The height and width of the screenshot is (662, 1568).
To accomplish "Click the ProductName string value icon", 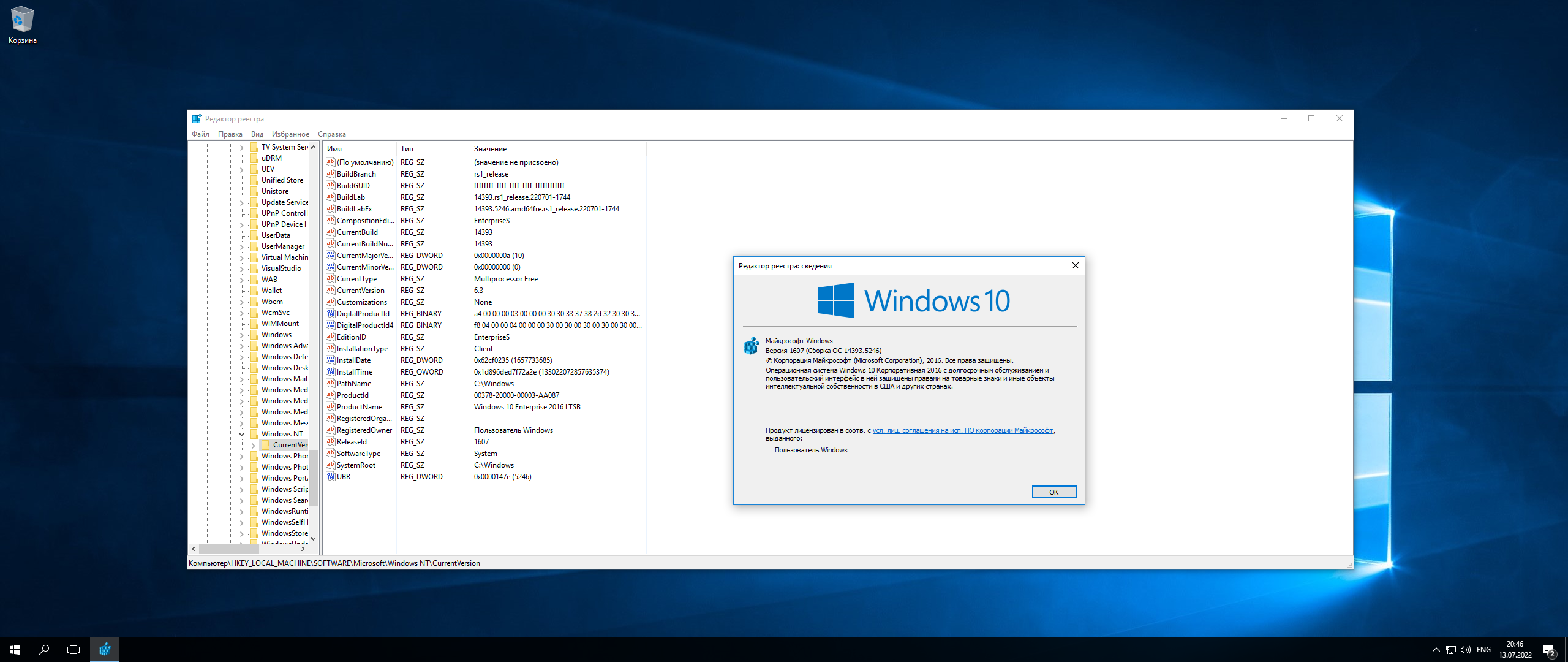I will [x=331, y=406].
